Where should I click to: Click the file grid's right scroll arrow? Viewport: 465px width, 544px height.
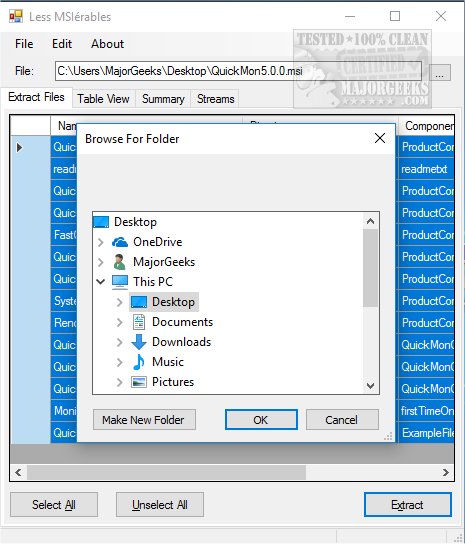446,472
